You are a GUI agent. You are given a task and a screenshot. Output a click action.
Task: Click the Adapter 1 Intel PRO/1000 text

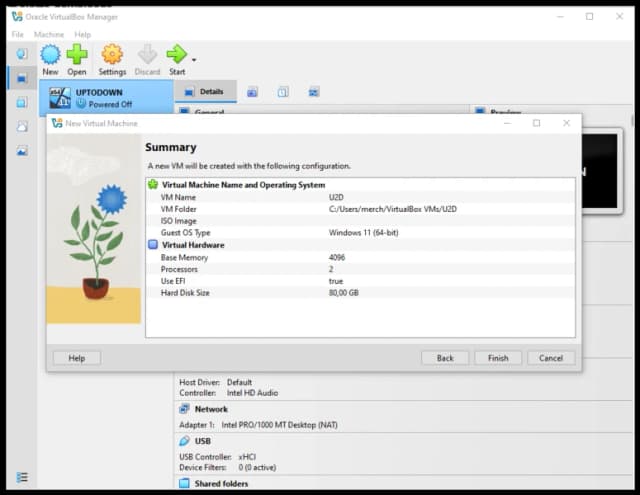[258, 425]
